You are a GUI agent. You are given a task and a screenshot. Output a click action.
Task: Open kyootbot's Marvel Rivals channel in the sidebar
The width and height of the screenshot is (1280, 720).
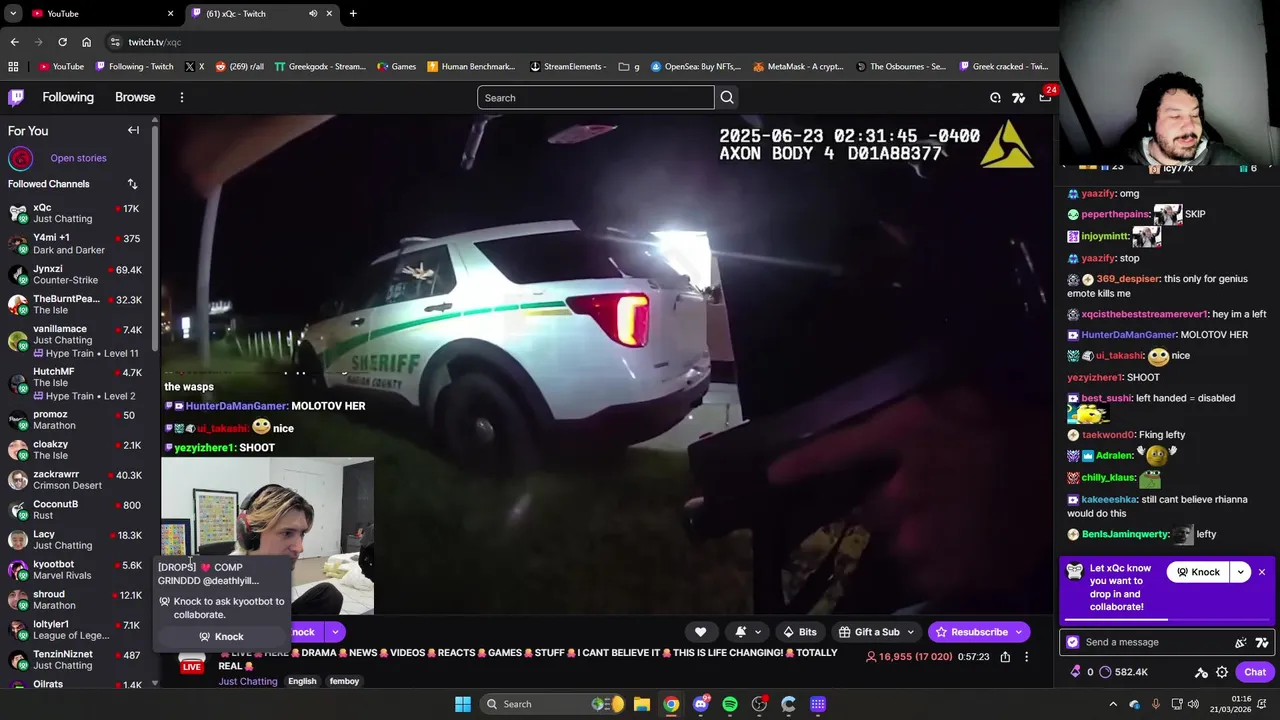point(76,569)
